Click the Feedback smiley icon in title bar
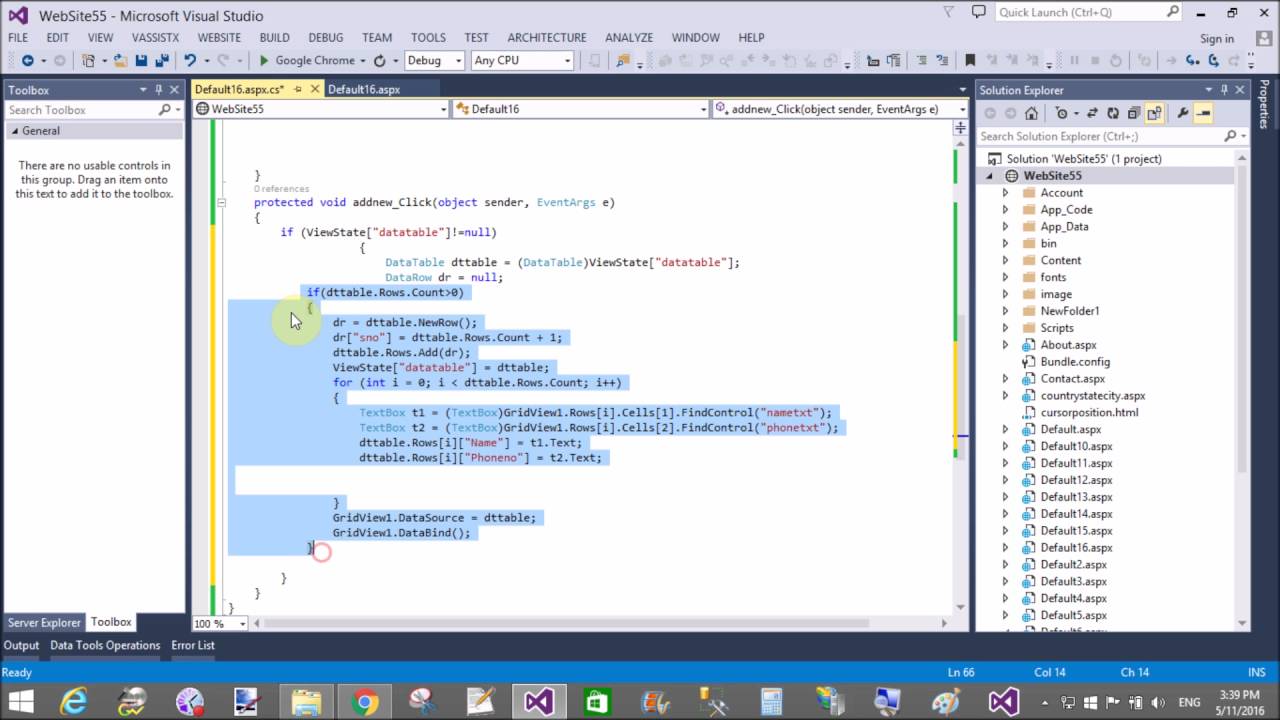Screen dimensions: 1280x720 pos(977,13)
